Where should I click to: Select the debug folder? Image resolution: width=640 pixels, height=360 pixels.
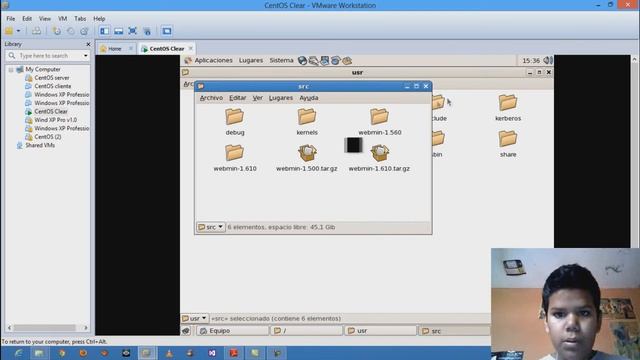[235, 122]
